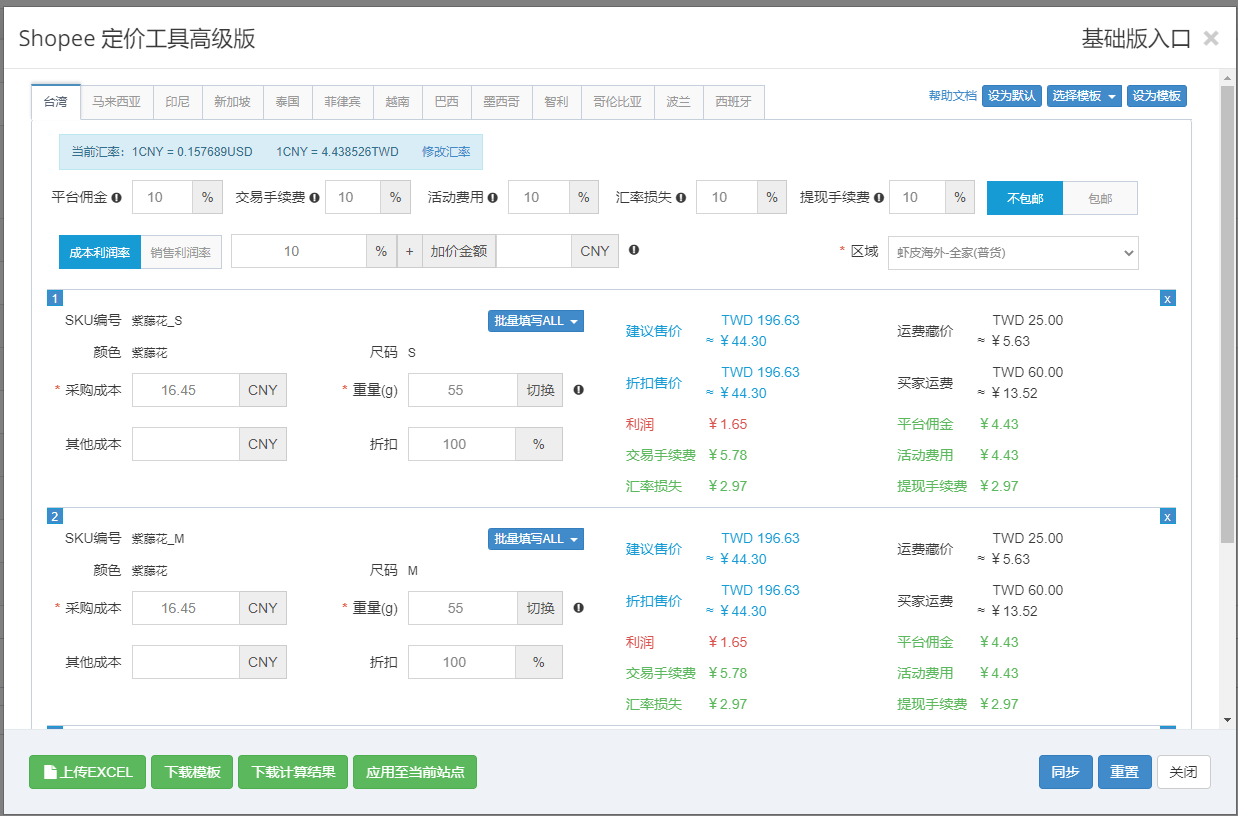Open 选择模板 template dropdown
Image resolution: width=1238 pixels, height=816 pixels.
click(1084, 96)
